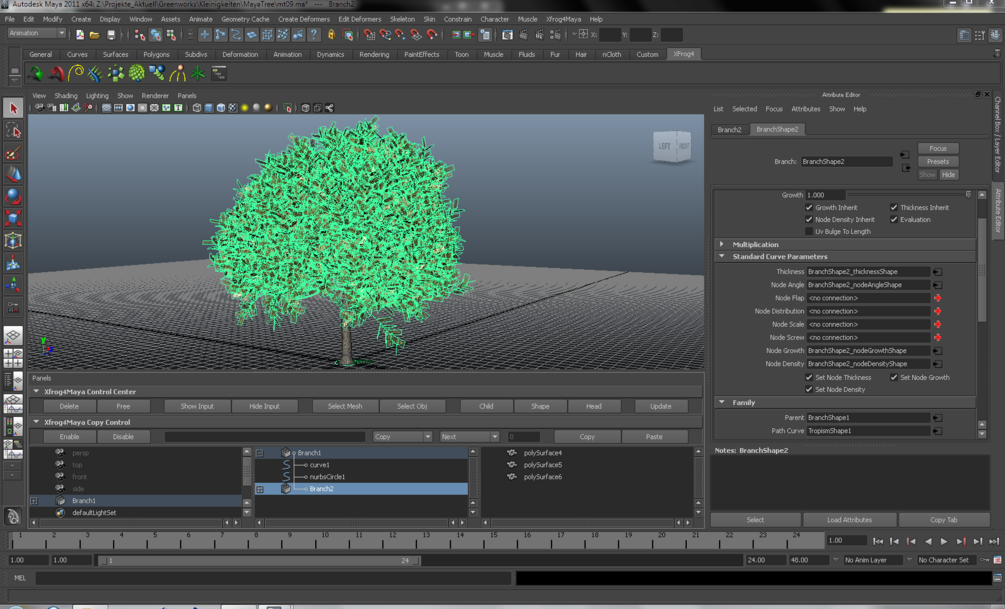The image size is (1005, 609).
Task: Open the Create Deformers menu
Action: (x=303, y=19)
